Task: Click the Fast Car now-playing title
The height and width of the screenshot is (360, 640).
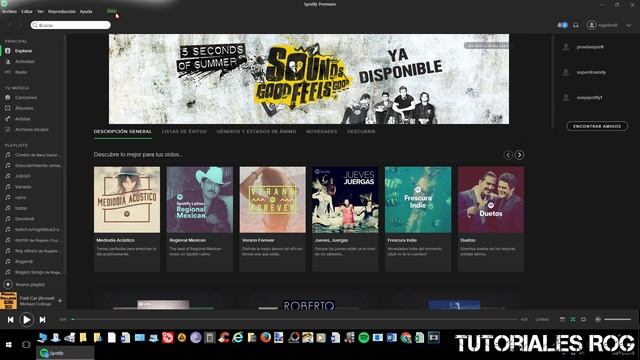Action: tap(37, 298)
